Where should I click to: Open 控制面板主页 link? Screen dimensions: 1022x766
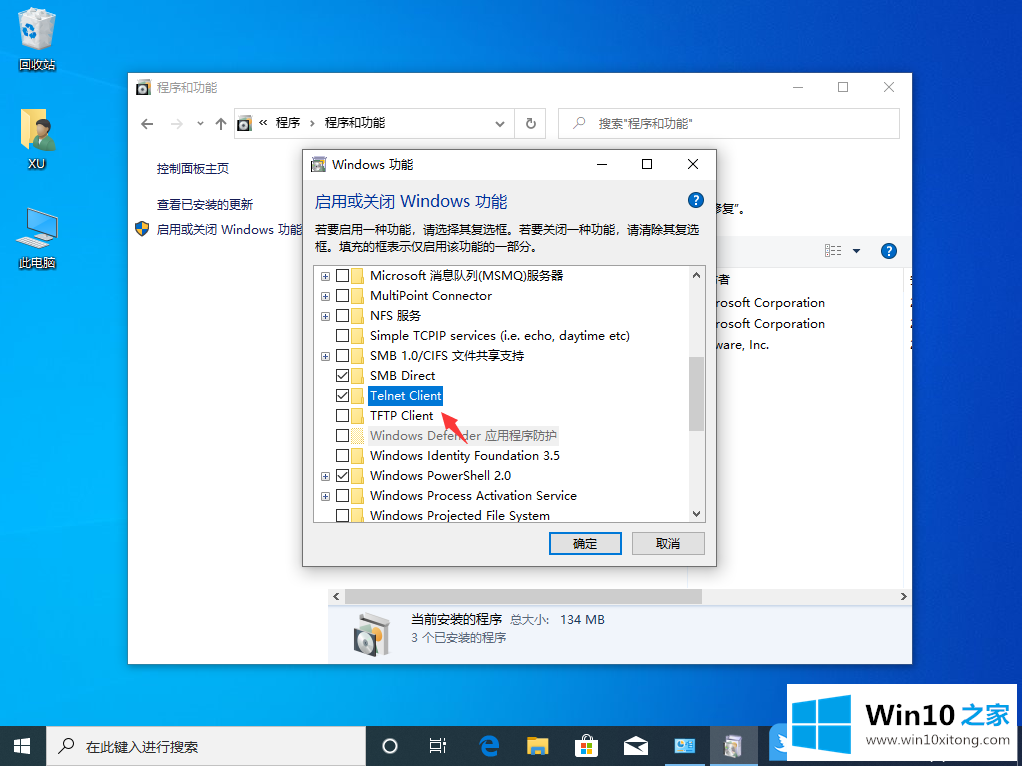point(193,169)
